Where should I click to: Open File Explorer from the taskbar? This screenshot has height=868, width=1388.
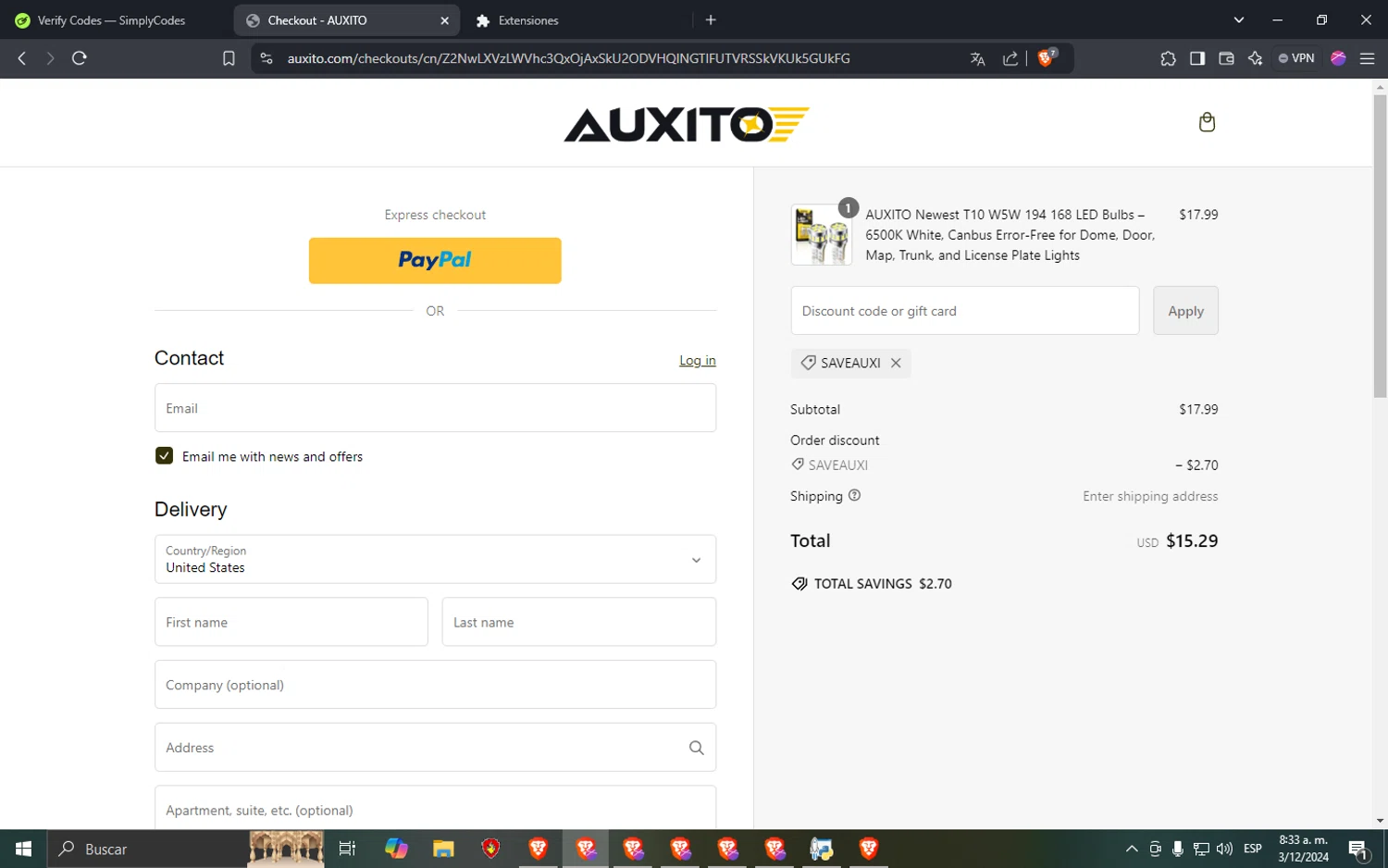[x=443, y=849]
